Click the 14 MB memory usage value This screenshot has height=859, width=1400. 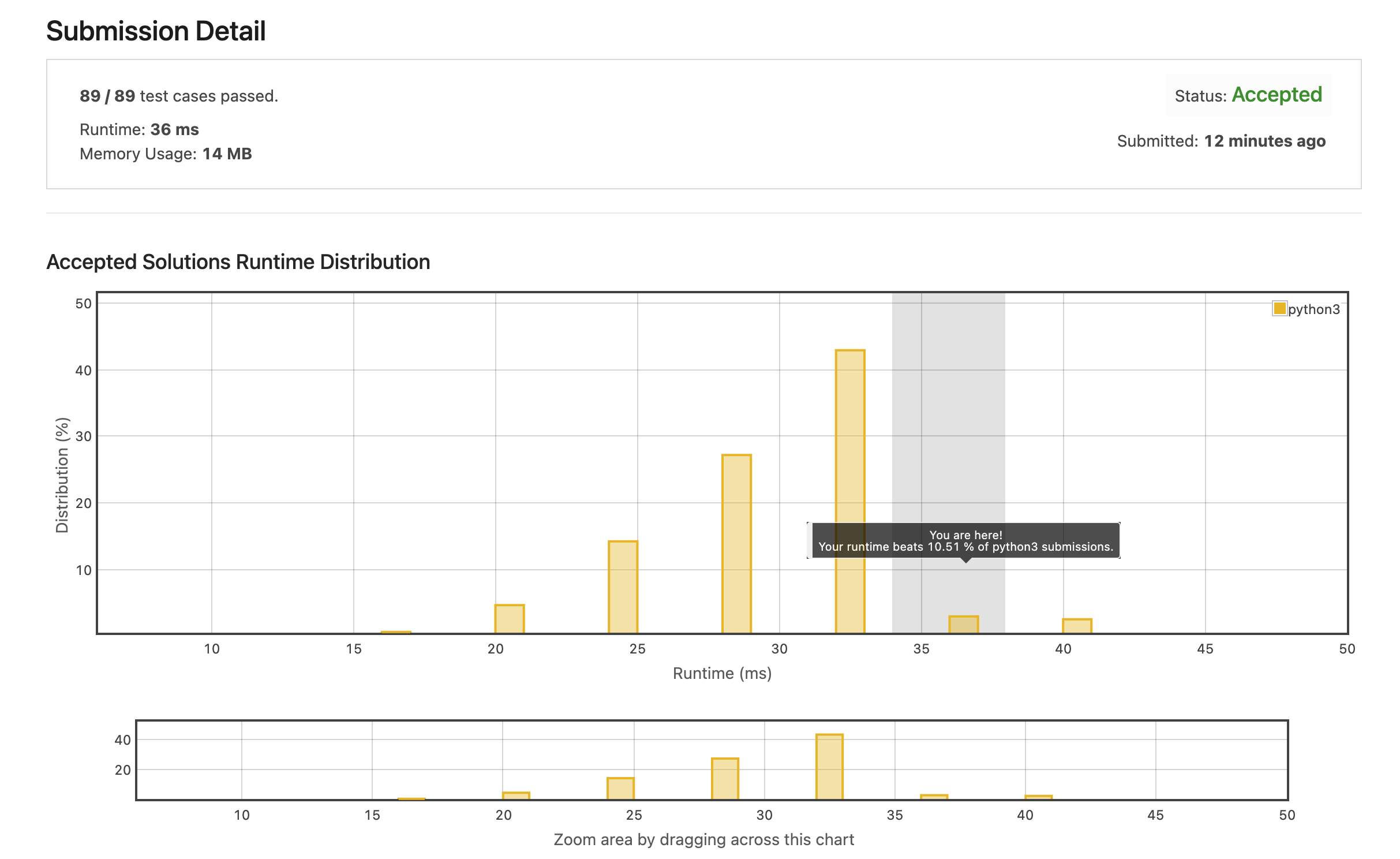[x=227, y=154]
